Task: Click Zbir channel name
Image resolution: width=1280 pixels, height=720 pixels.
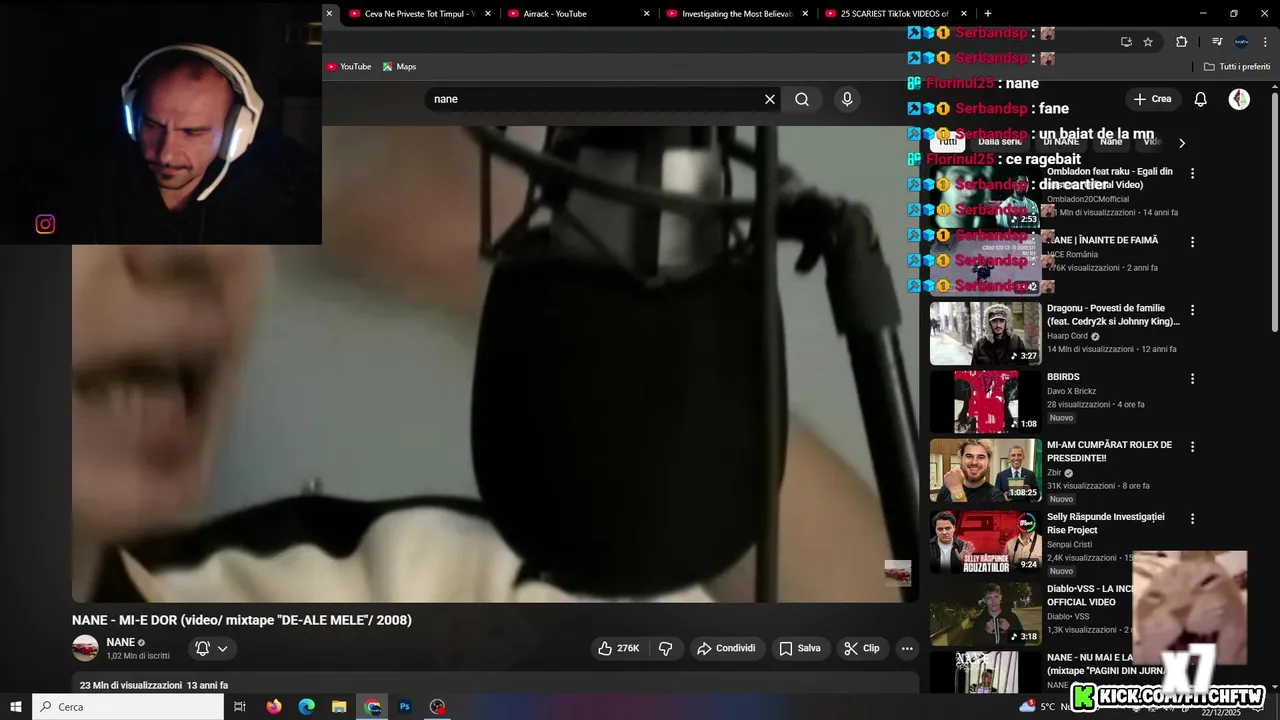Action: point(1054,473)
